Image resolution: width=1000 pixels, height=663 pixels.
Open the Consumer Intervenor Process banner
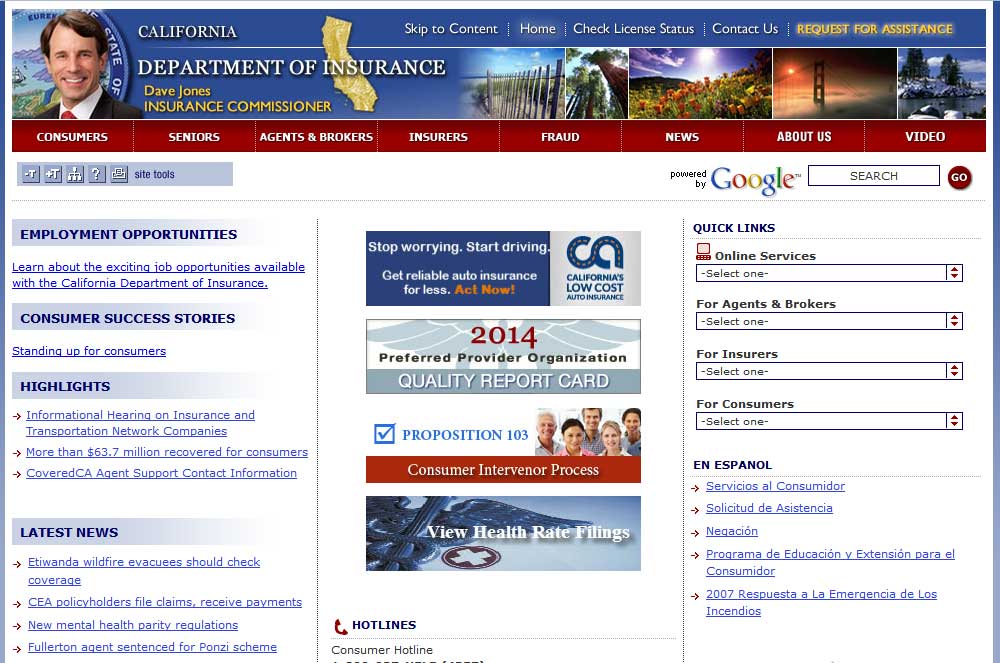pos(503,445)
